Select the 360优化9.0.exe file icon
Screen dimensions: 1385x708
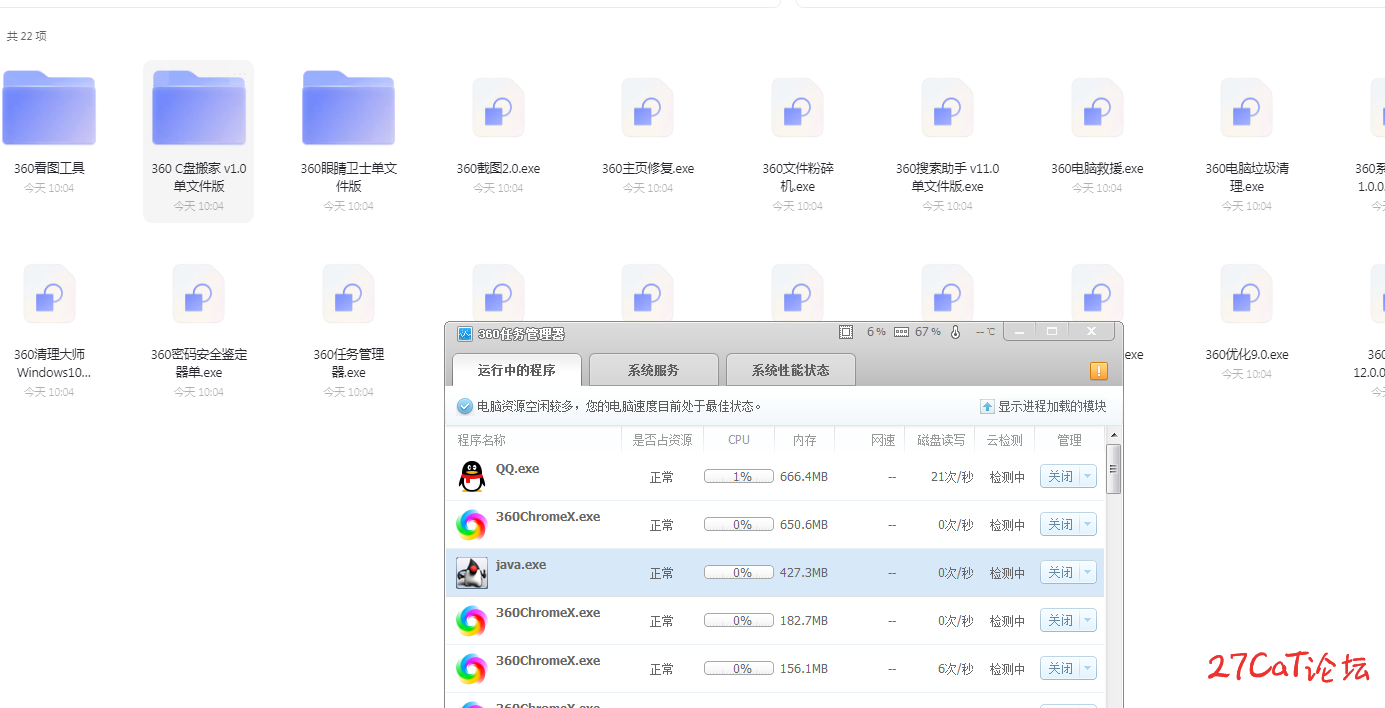point(1246,294)
